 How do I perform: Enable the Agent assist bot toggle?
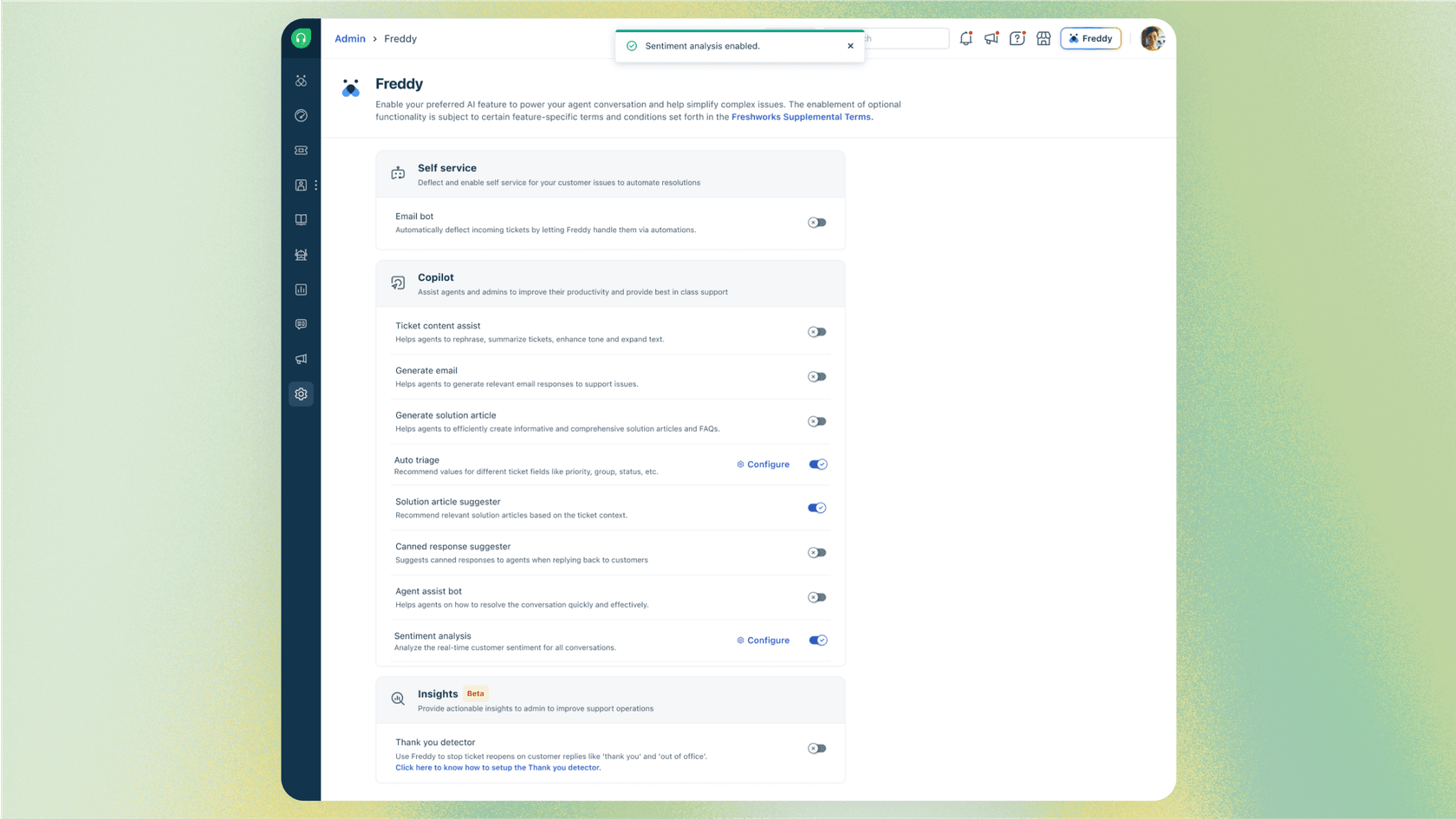coord(817,597)
